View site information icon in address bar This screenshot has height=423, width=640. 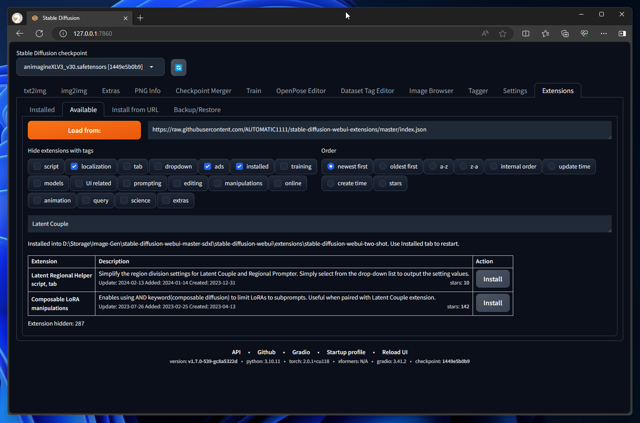click(63, 33)
